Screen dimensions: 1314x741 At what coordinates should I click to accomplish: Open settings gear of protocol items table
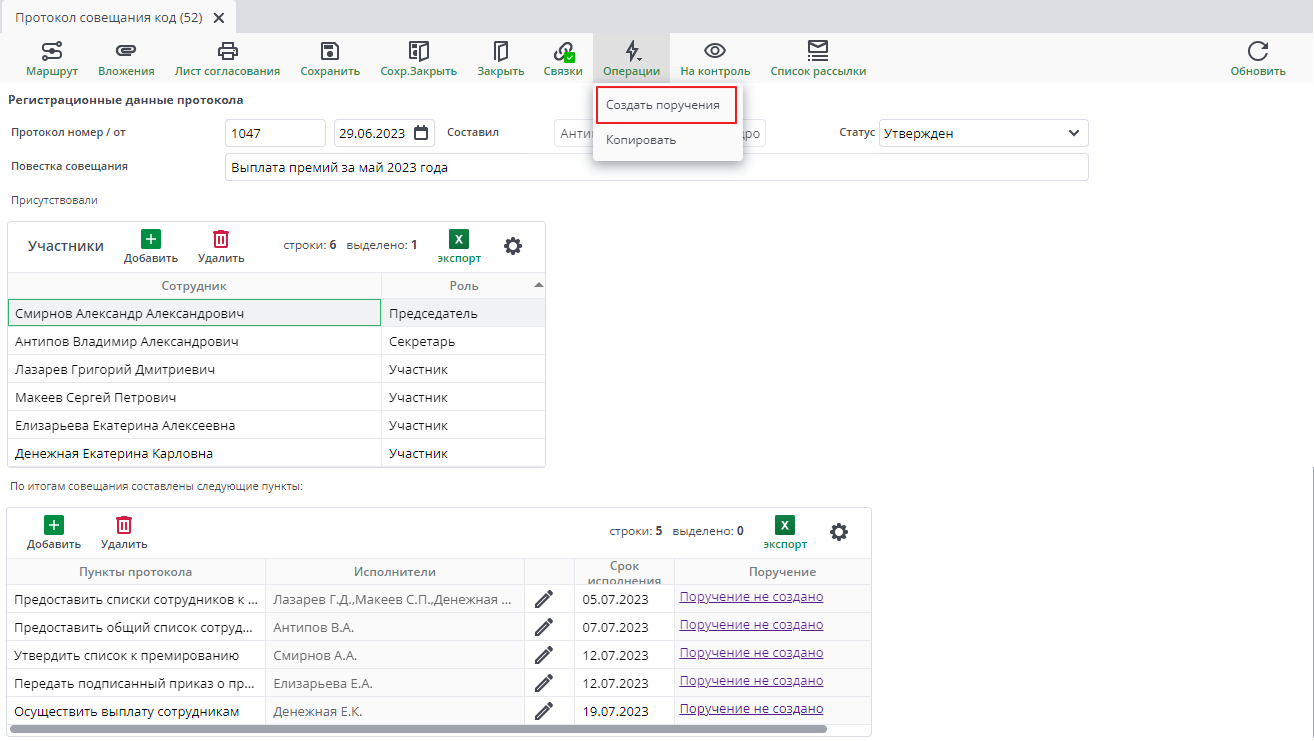click(839, 532)
